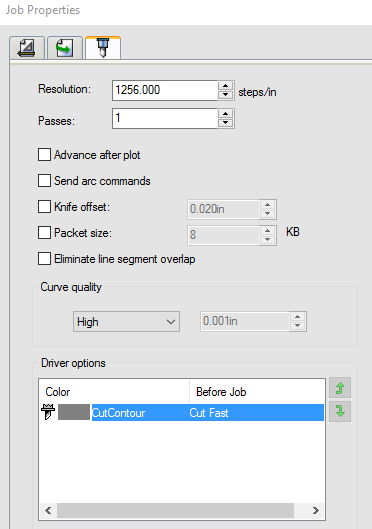The width and height of the screenshot is (372, 529).
Task: Click the gray CutContour color swatch
Action: [74, 412]
